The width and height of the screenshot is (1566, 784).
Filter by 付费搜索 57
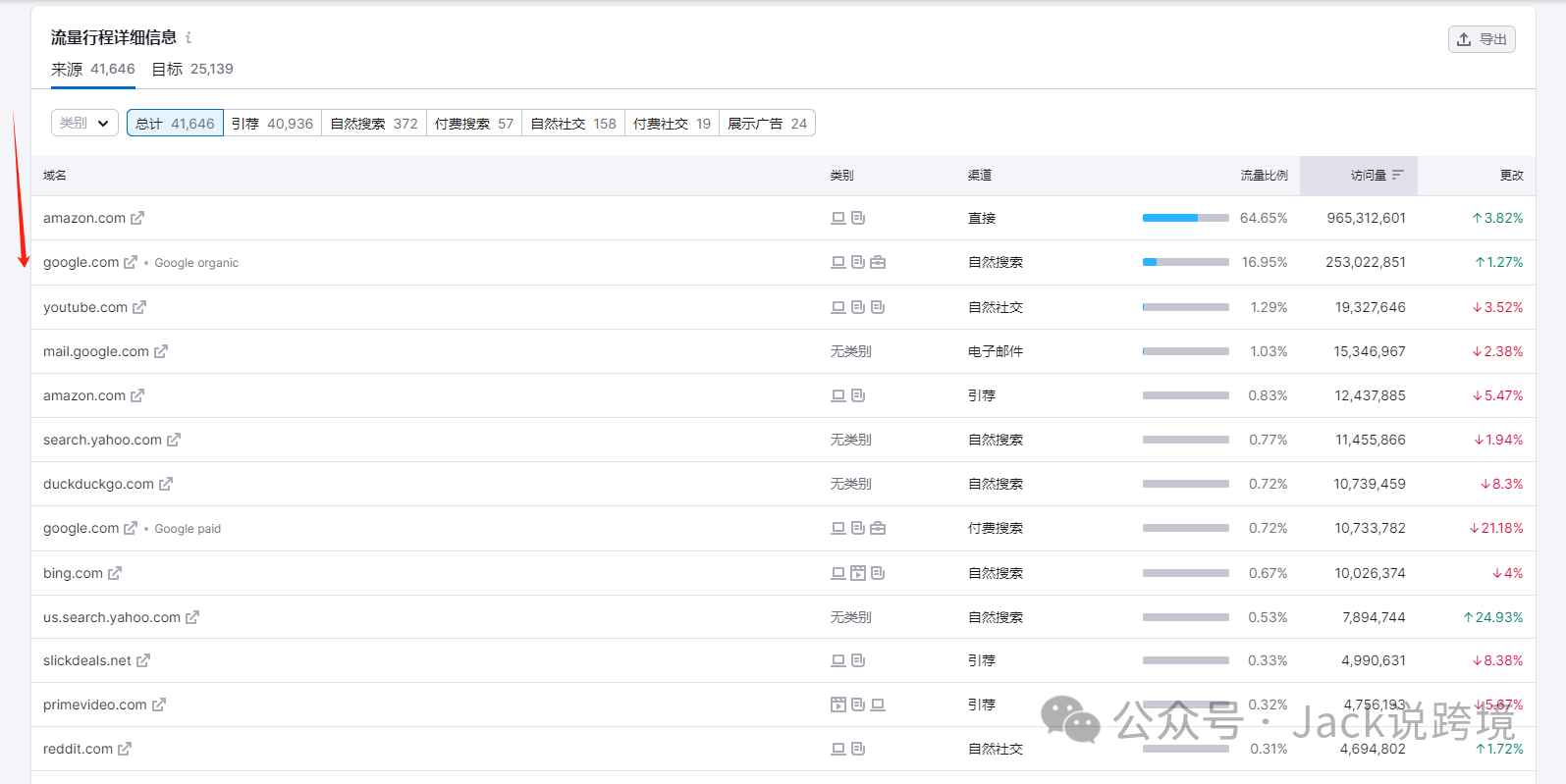click(x=474, y=124)
